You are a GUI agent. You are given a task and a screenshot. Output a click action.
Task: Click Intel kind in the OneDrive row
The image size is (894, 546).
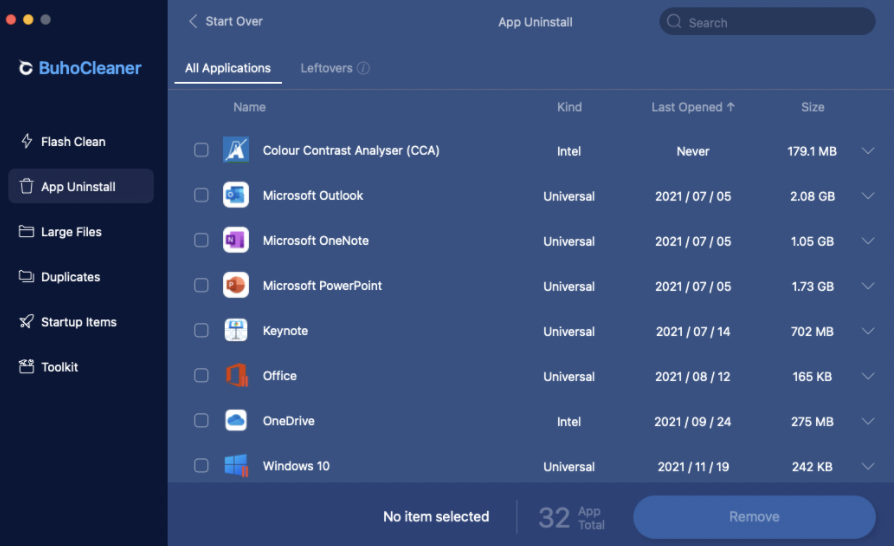point(569,422)
